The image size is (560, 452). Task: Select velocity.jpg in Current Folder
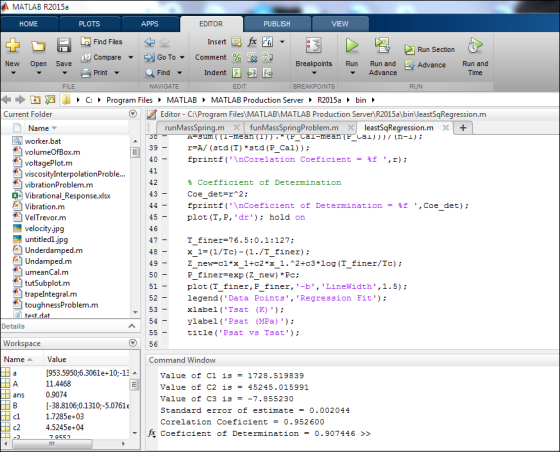[x=44, y=228]
